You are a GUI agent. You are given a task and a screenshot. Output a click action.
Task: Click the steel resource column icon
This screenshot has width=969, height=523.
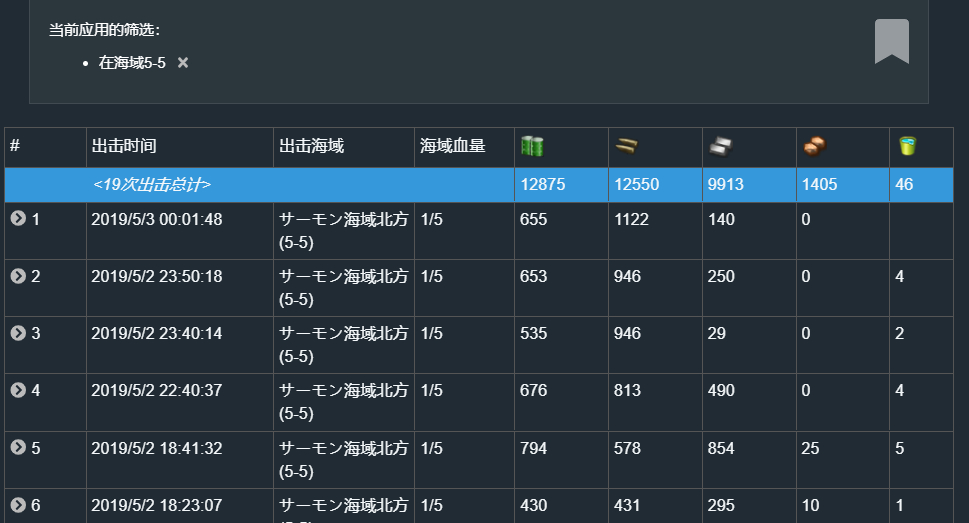click(721, 146)
